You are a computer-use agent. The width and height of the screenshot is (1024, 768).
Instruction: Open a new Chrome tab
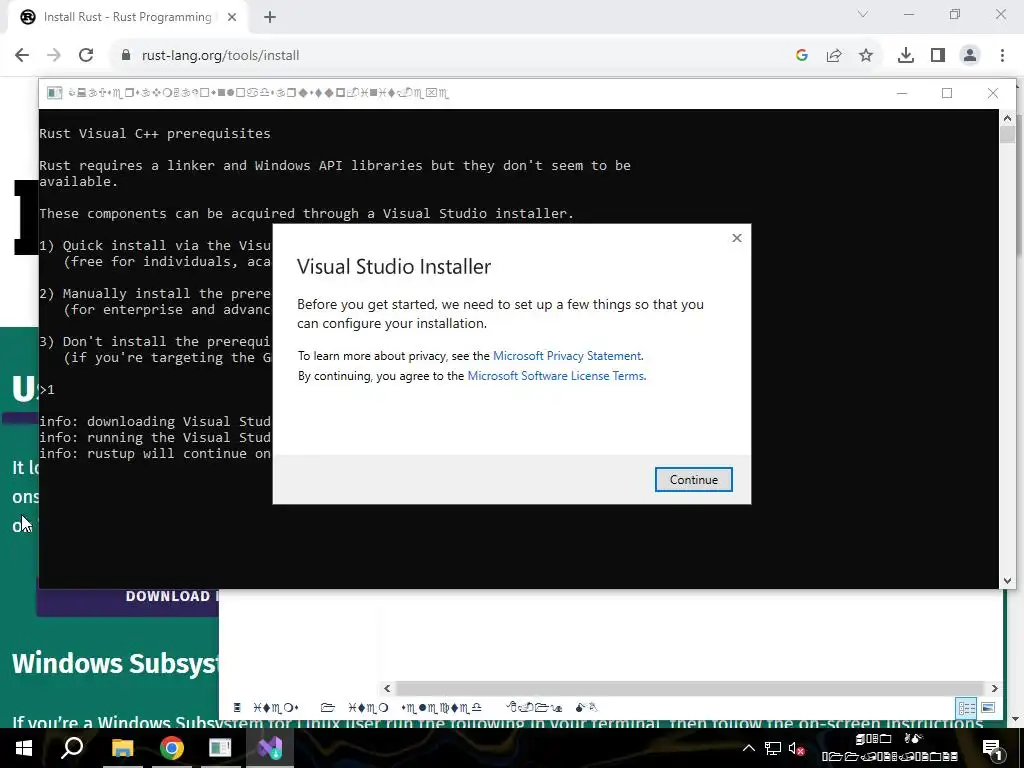(x=270, y=18)
